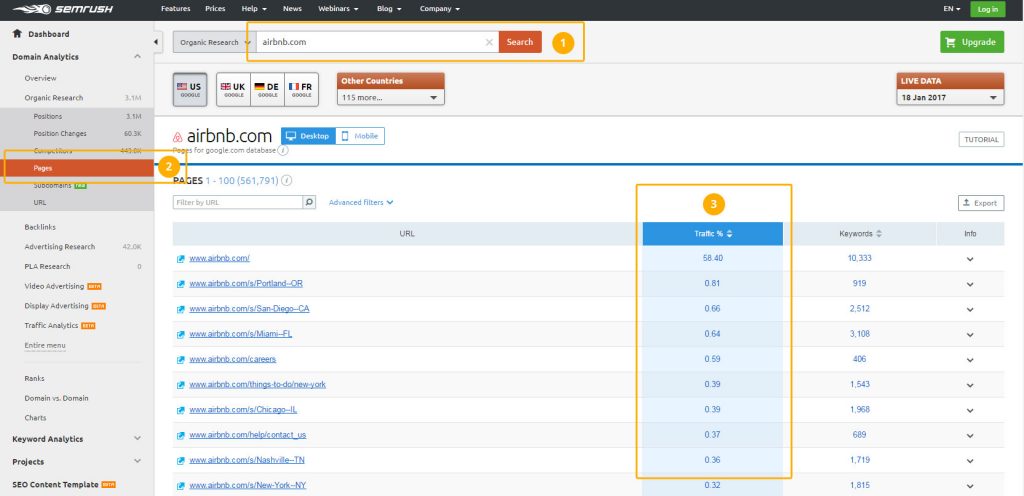Open external link icon for New-York--NY row
This screenshot has height=496, width=1024.
(x=181, y=486)
